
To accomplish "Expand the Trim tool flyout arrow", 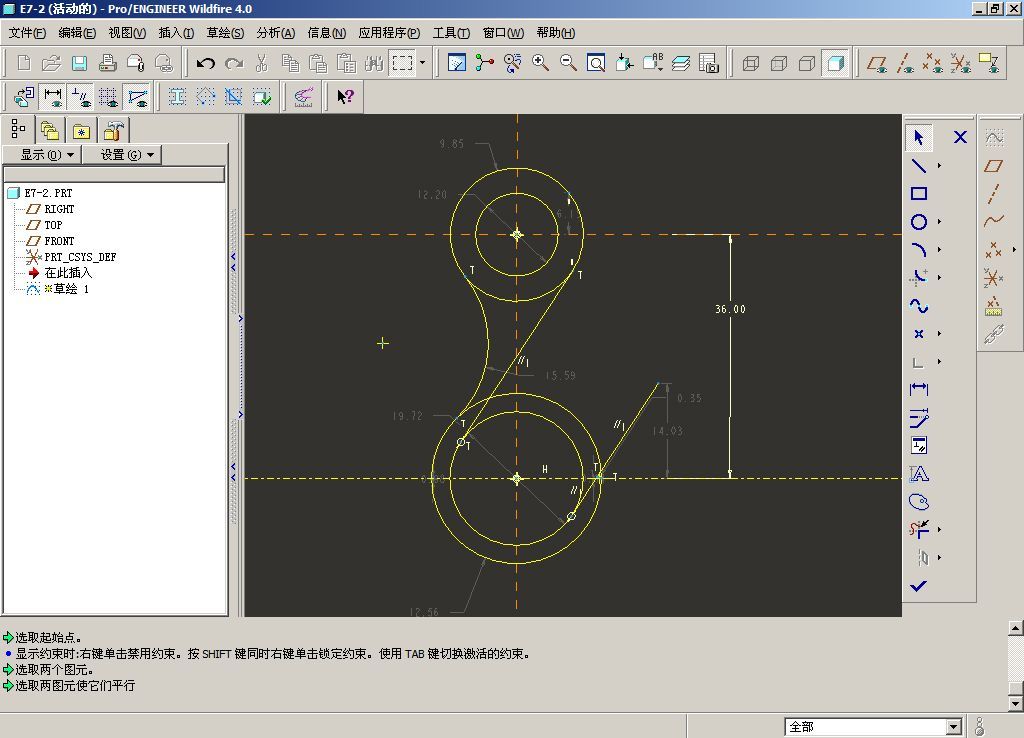I will point(940,530).
